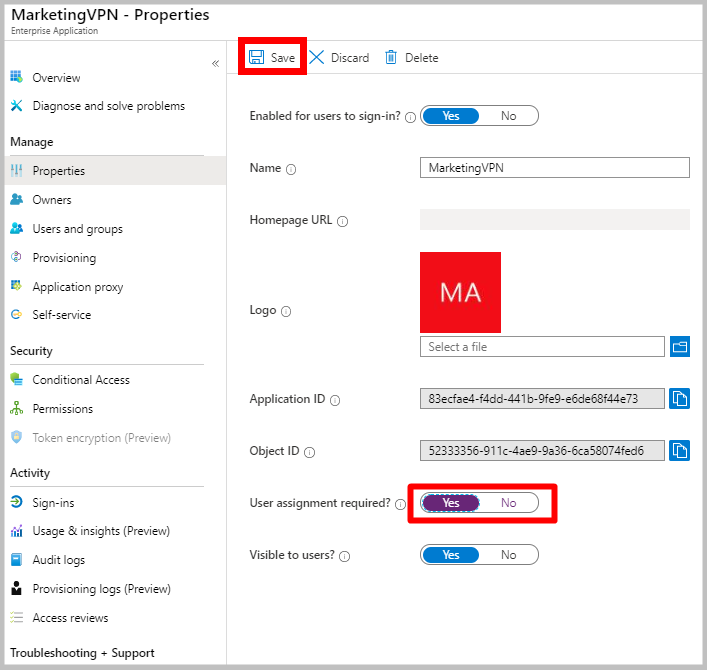Screen dimensions: 707x670
Task: Browse for logo file with folder icon
Action: (x=679, y=346)
